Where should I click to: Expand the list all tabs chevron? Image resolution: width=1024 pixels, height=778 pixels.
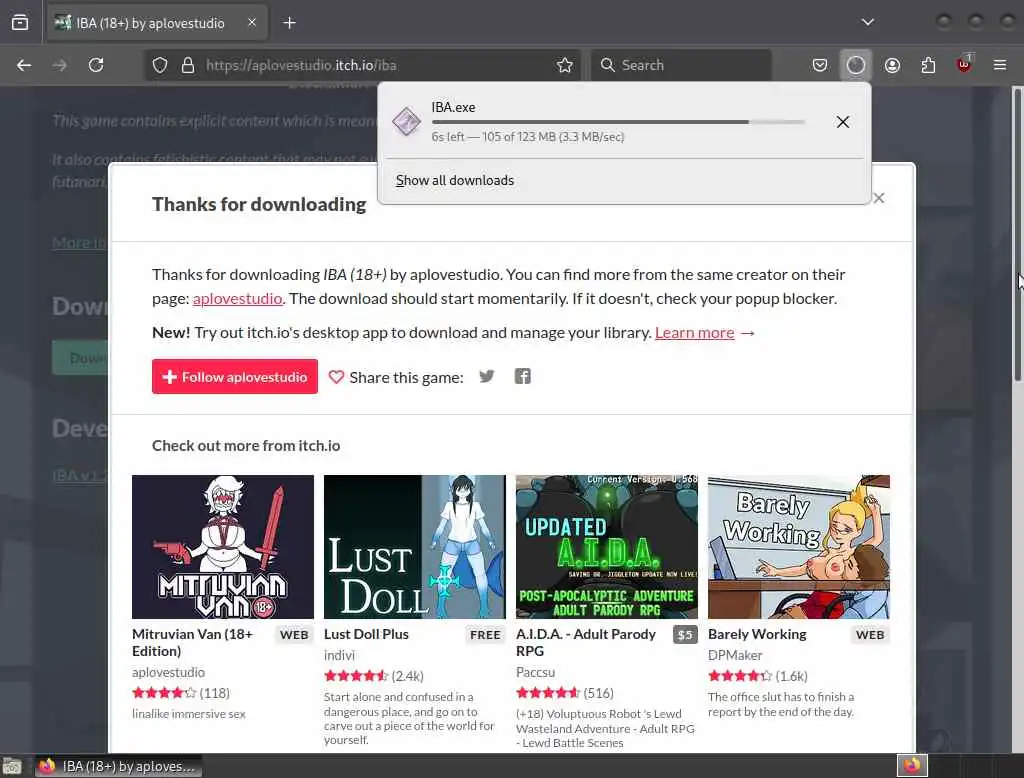tap(867, 22)
